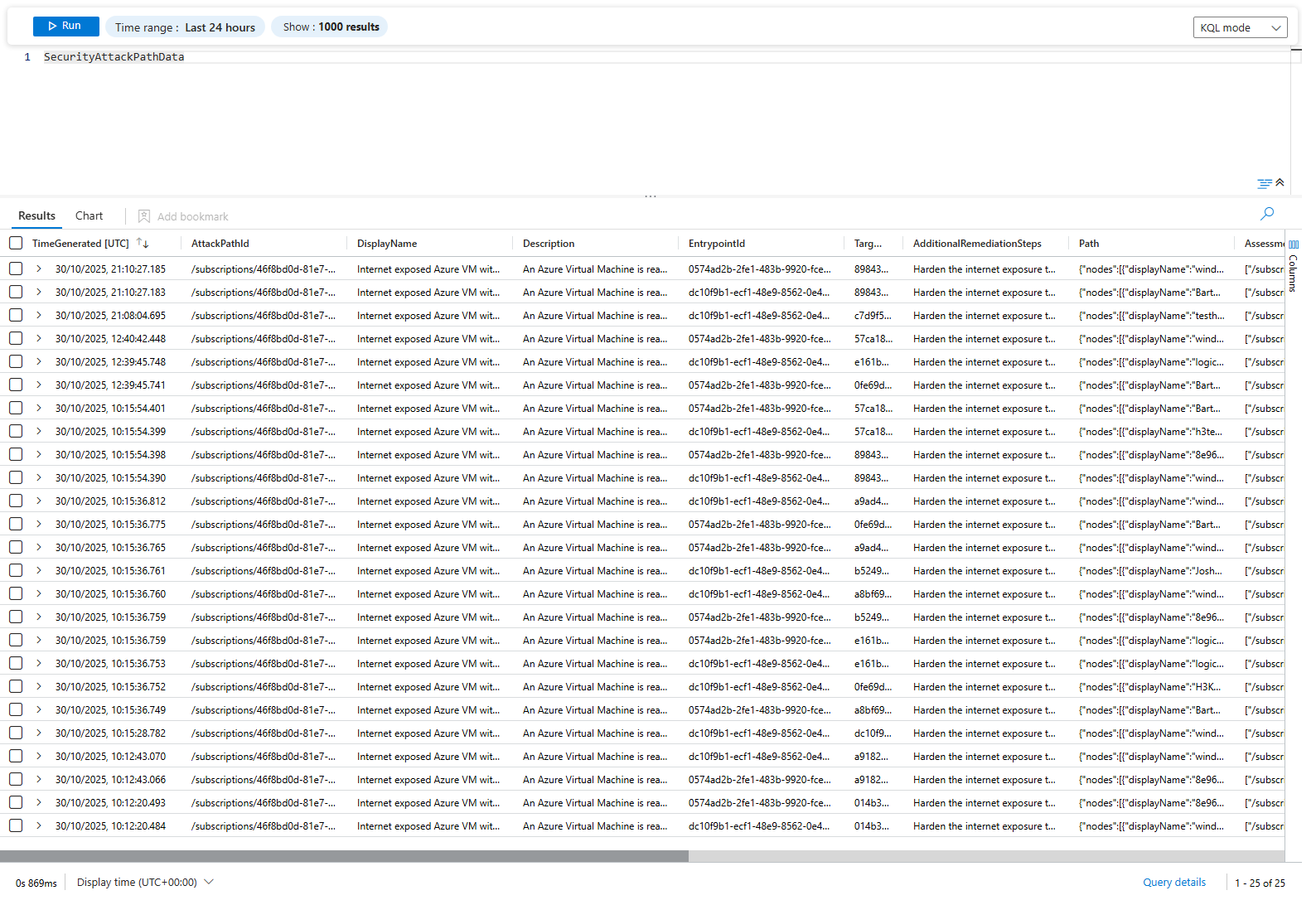
Task: Select the Results tab
Action: coord(37,216)
